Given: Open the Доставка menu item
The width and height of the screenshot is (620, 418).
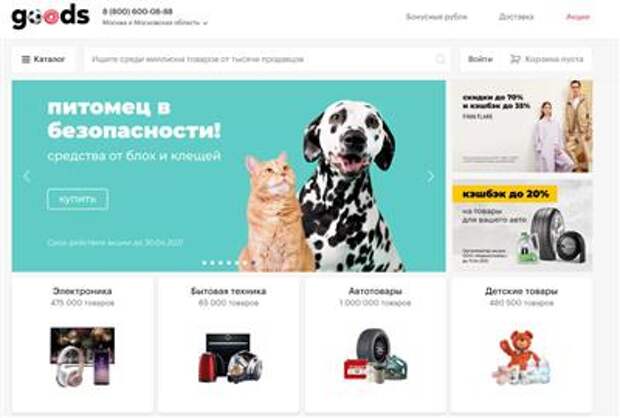Looking at the screenshot, I should pyautogui.click(x=516, y=17).
